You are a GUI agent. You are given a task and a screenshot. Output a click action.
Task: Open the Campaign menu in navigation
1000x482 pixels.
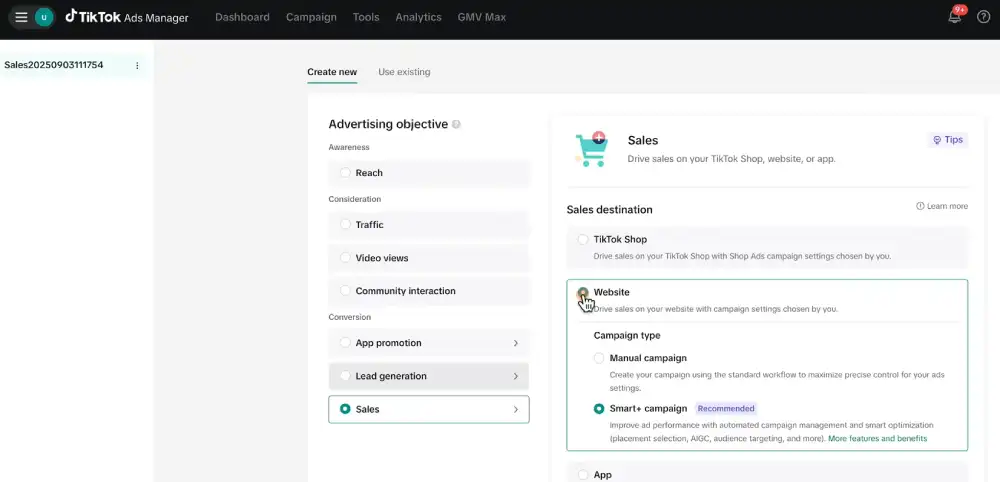click(311, 17)
